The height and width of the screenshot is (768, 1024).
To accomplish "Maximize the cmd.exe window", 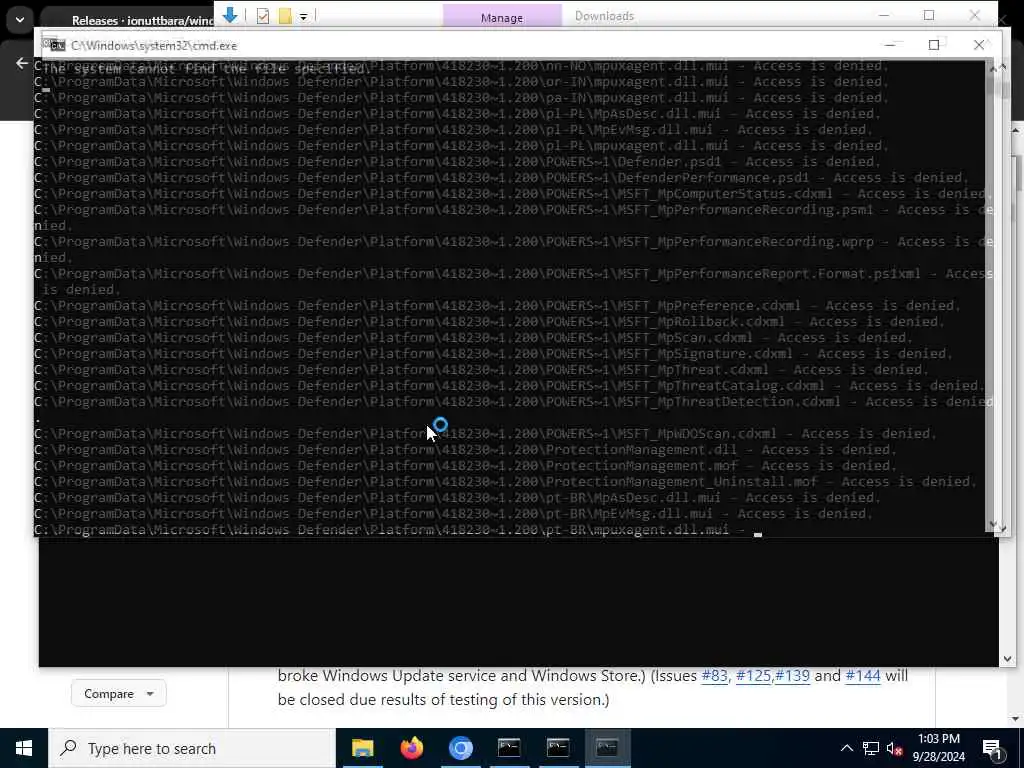I will [934, 44].
